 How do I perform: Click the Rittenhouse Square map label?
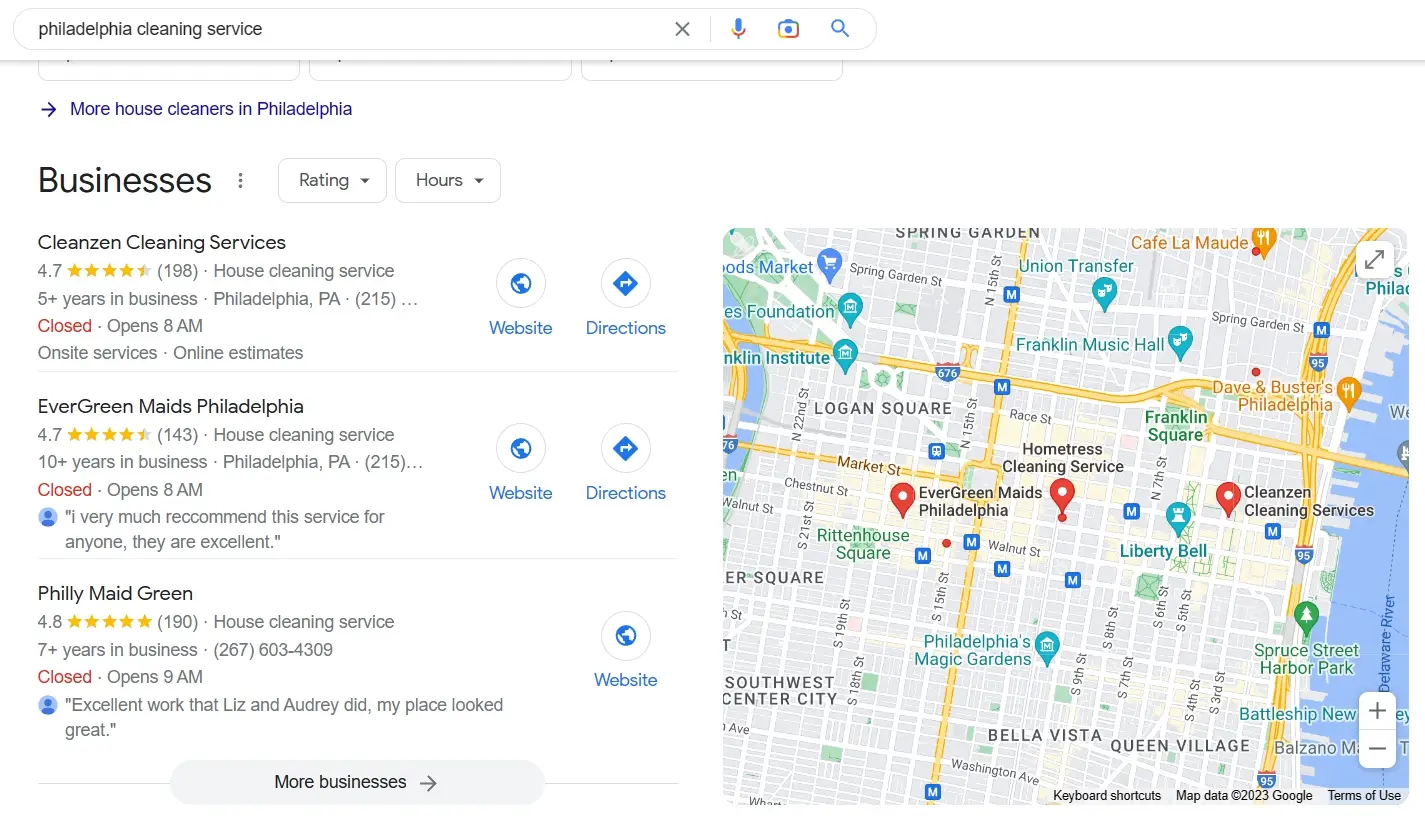tap(863, 544)
